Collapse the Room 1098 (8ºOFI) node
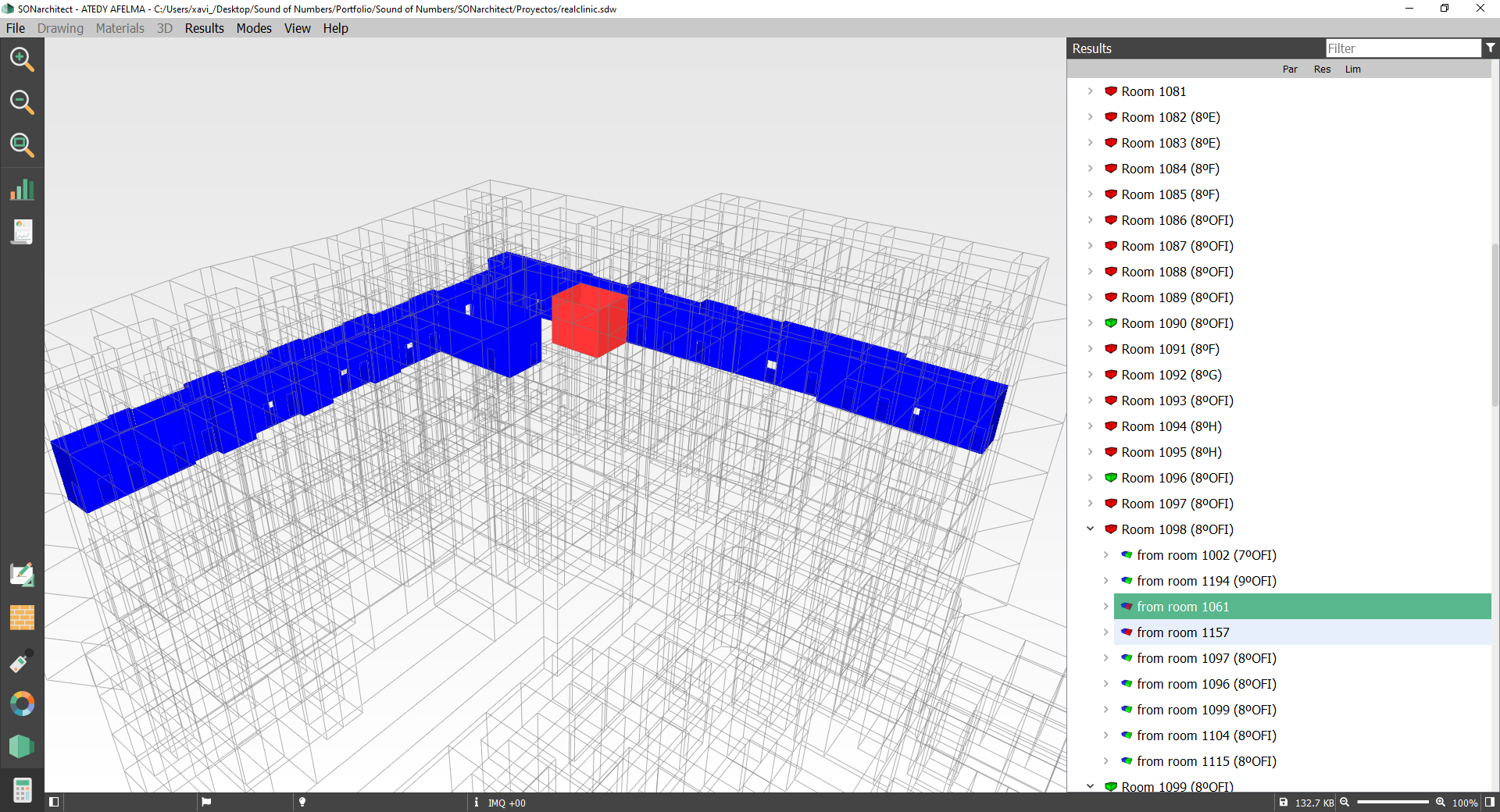The height and width of the screenshot is (812, 1500). click(1090, 529)
